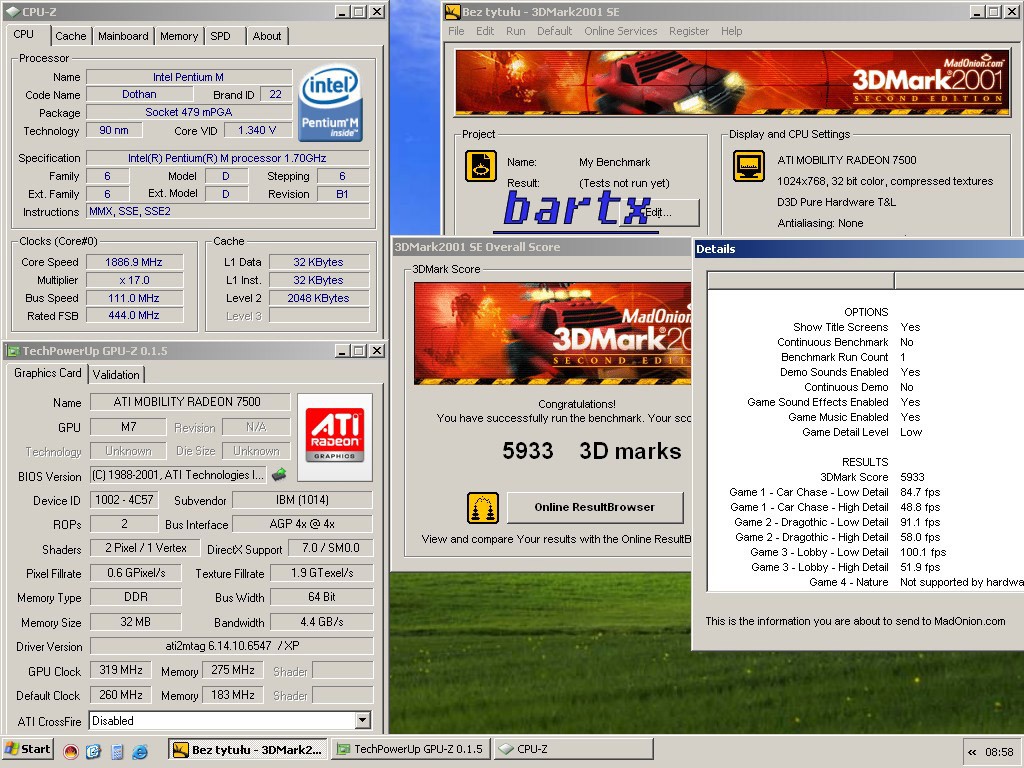Image resolution: width=1024 pixels, height=768 pixels.
Task: Click the GPU-Z title bar app icon
Action: (x=12, y=351)
